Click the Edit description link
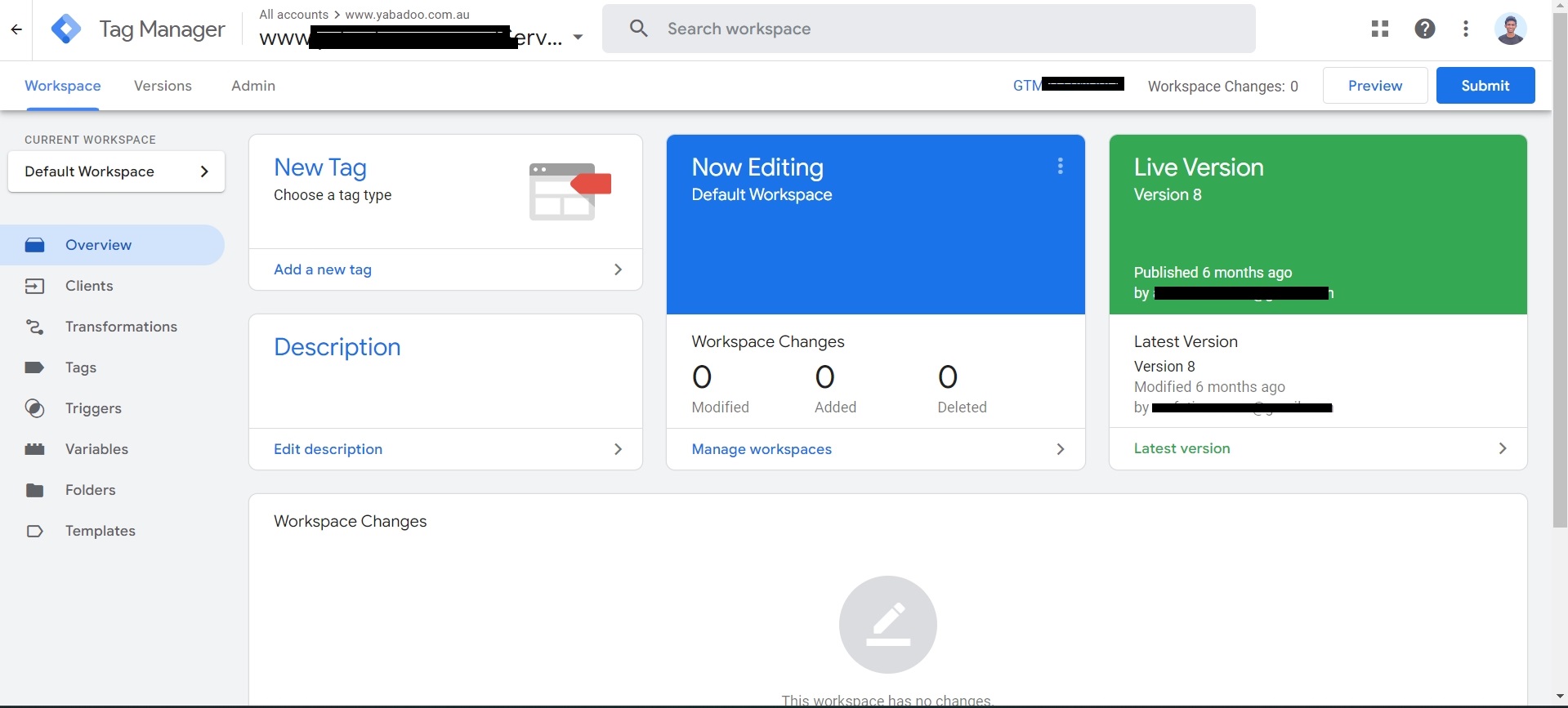Image resolution: width=1568 pixels, height=708 pixels. tap(328, 449)
